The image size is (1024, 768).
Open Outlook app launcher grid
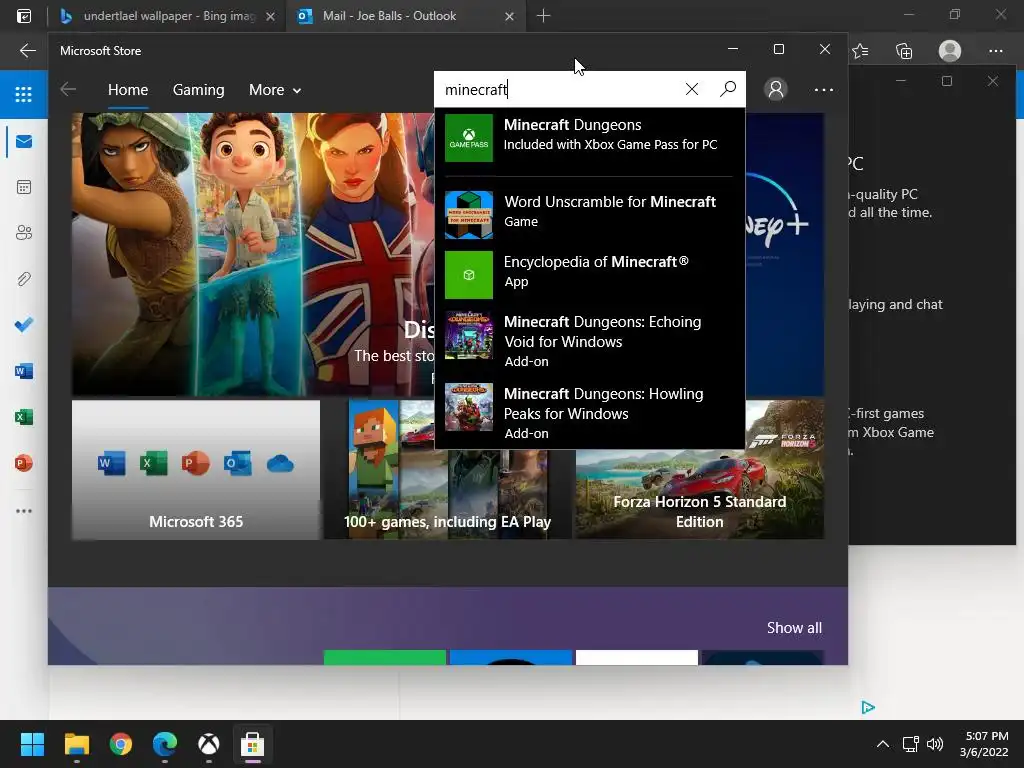coord(24,95)
